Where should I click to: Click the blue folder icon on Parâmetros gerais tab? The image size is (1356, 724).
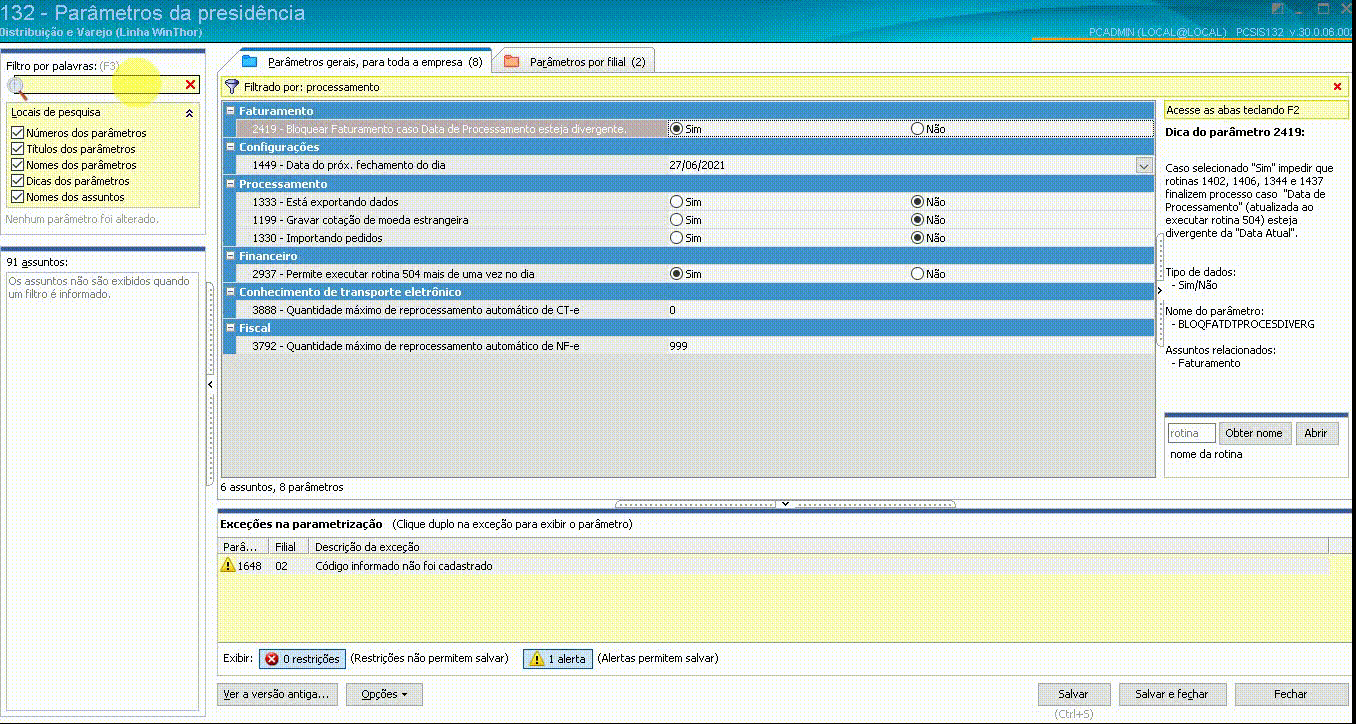pyautogui.click(x=250, y=61)
